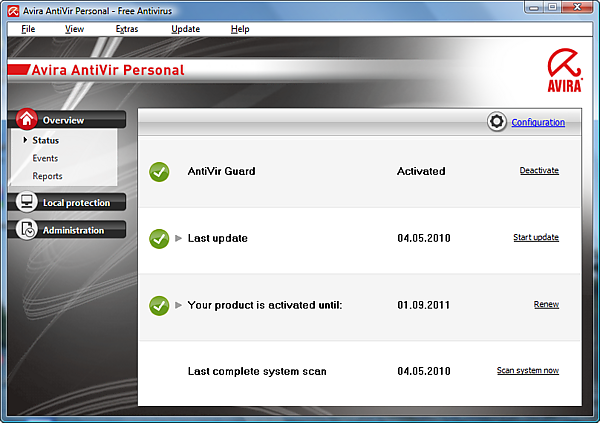This screenshot has height=423, width=600.
Task: Open the Extras menu
Action: click(x=126, y=29)
